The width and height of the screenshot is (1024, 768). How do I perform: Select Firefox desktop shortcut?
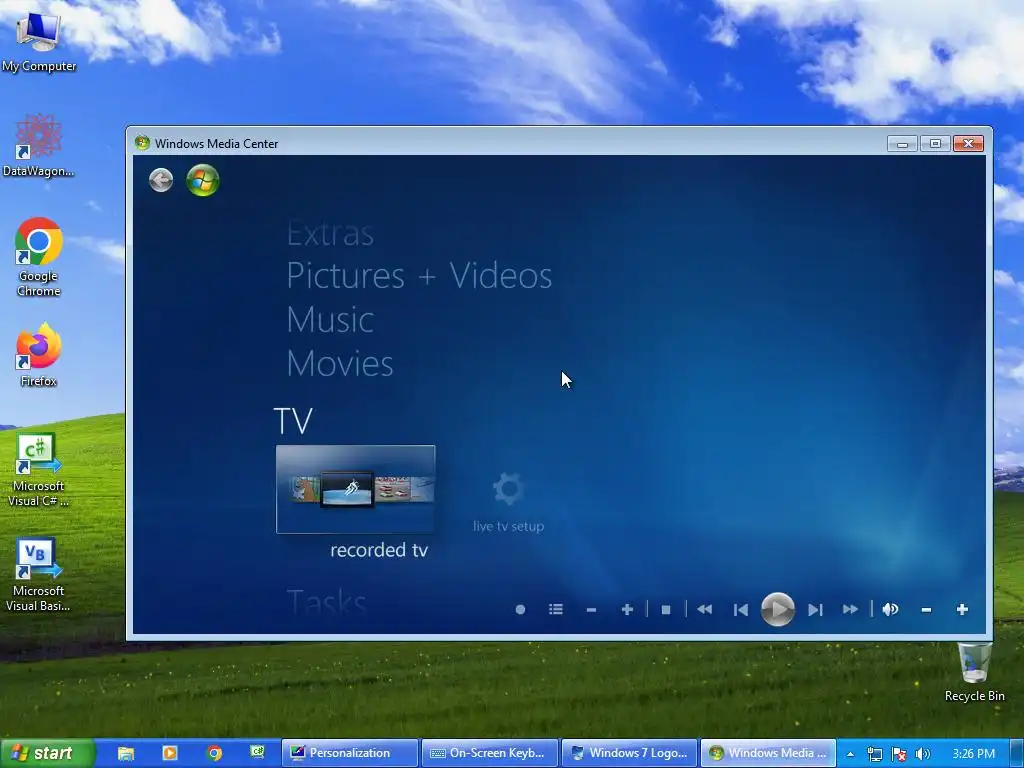(39, 355)
